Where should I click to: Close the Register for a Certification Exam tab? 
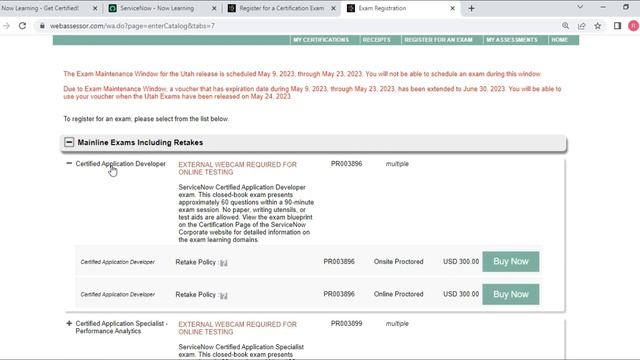click(x=333, y=8)
